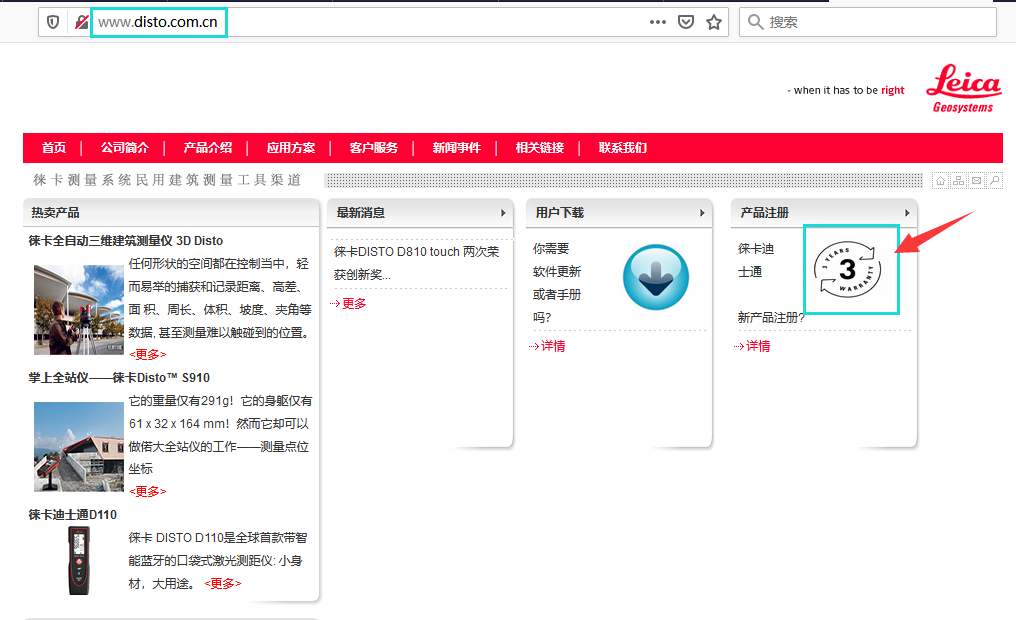Image resolution: width=1016 pixels, height=620 pixels.
Task: Click the 最新消息 panel heading
Action: click(361, 212)
